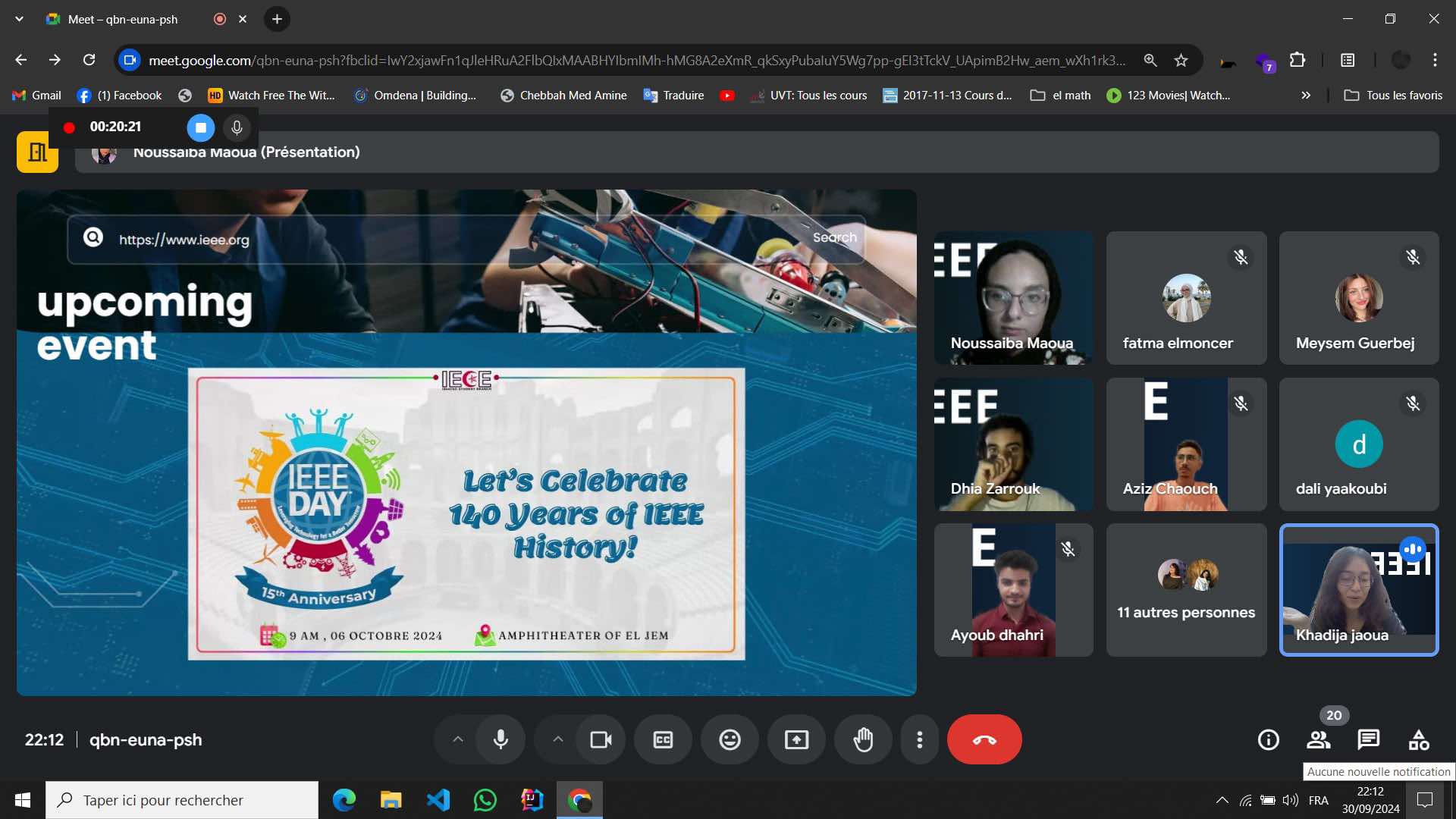Open the activities shapes icon
Viewport: 1456px width, 819px height.
tap(1418, 739)
